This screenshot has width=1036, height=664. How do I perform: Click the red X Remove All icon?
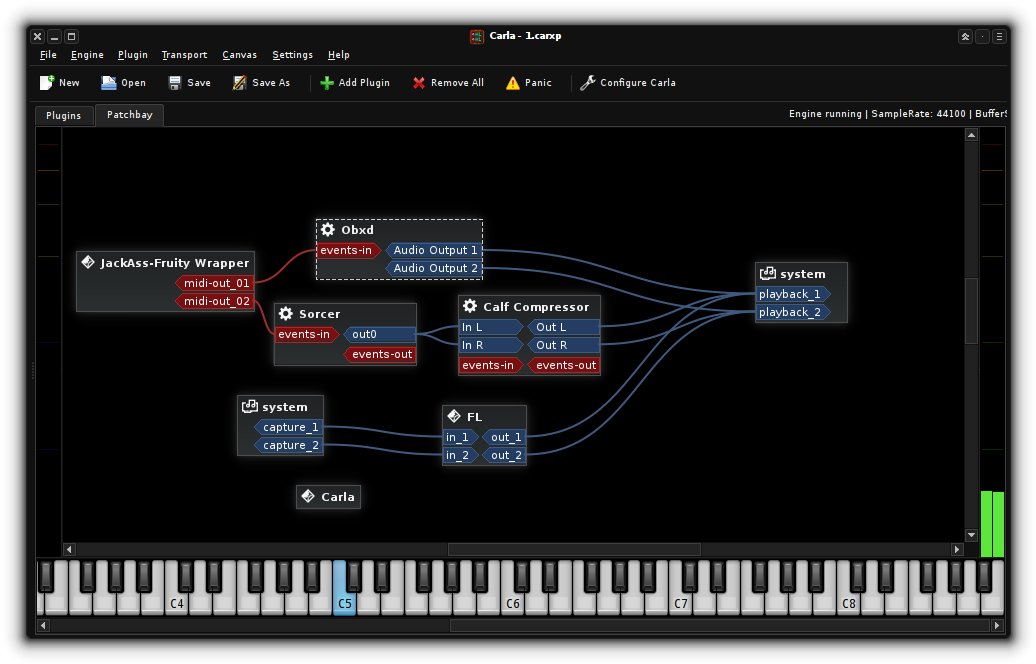click(x=419, y=83)
